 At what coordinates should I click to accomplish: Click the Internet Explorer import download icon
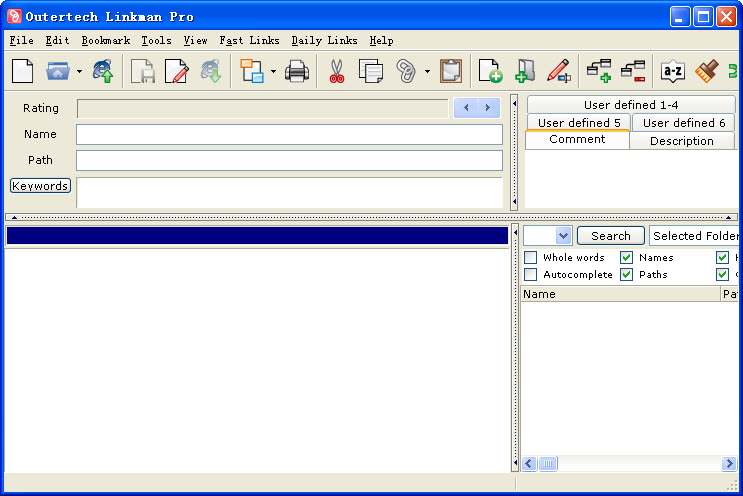click(211, 72)
